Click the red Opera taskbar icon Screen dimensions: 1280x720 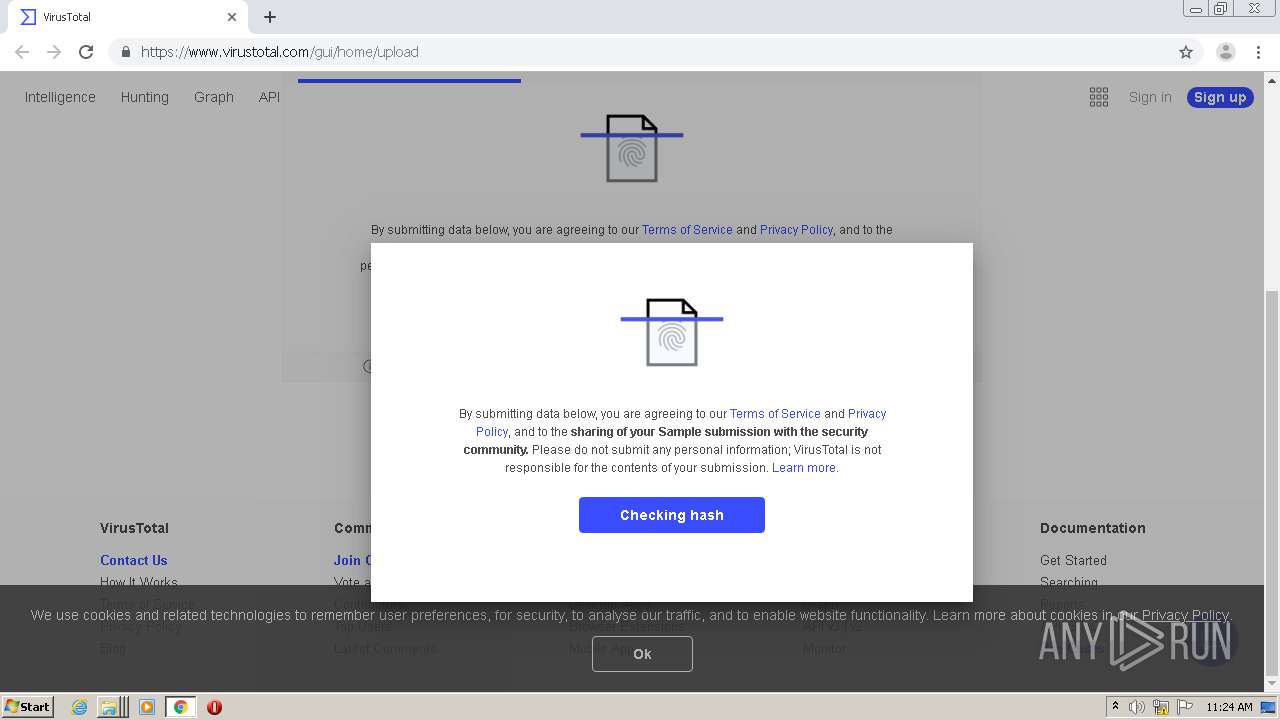point(214,707)
